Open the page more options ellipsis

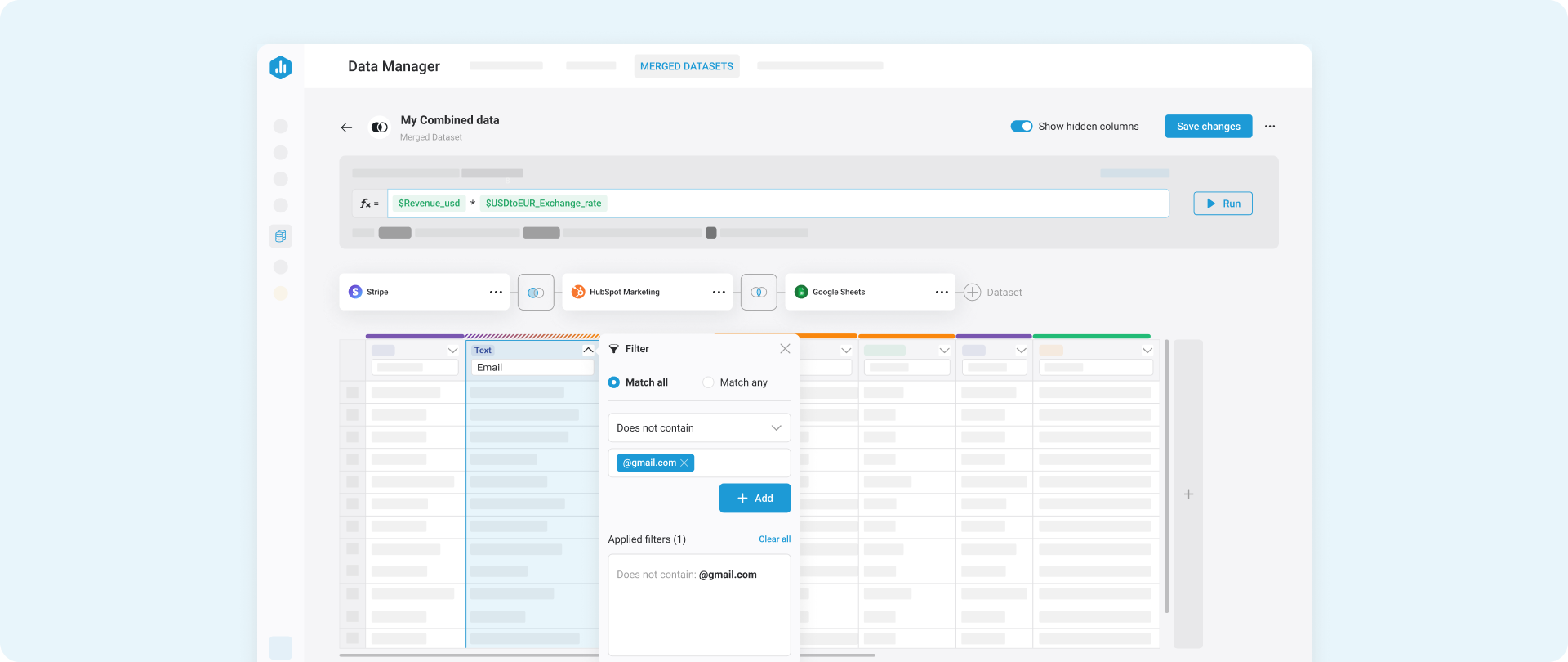coord(1270,127)
